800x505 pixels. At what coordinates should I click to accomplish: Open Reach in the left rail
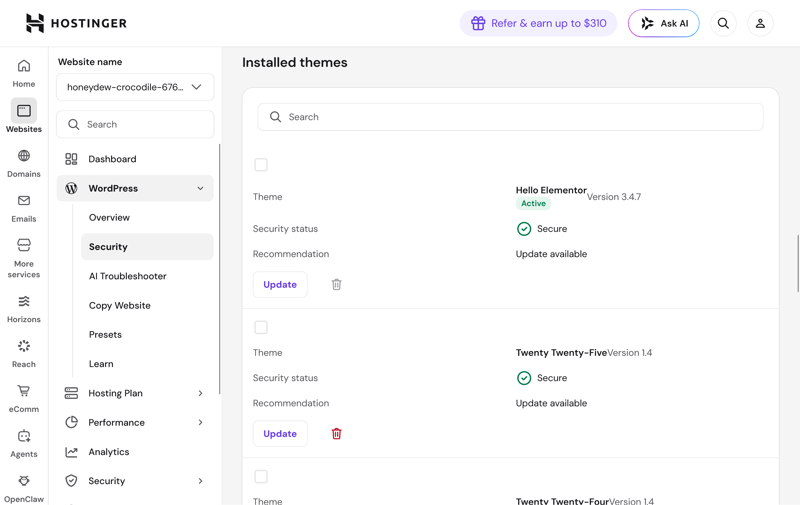24,354
